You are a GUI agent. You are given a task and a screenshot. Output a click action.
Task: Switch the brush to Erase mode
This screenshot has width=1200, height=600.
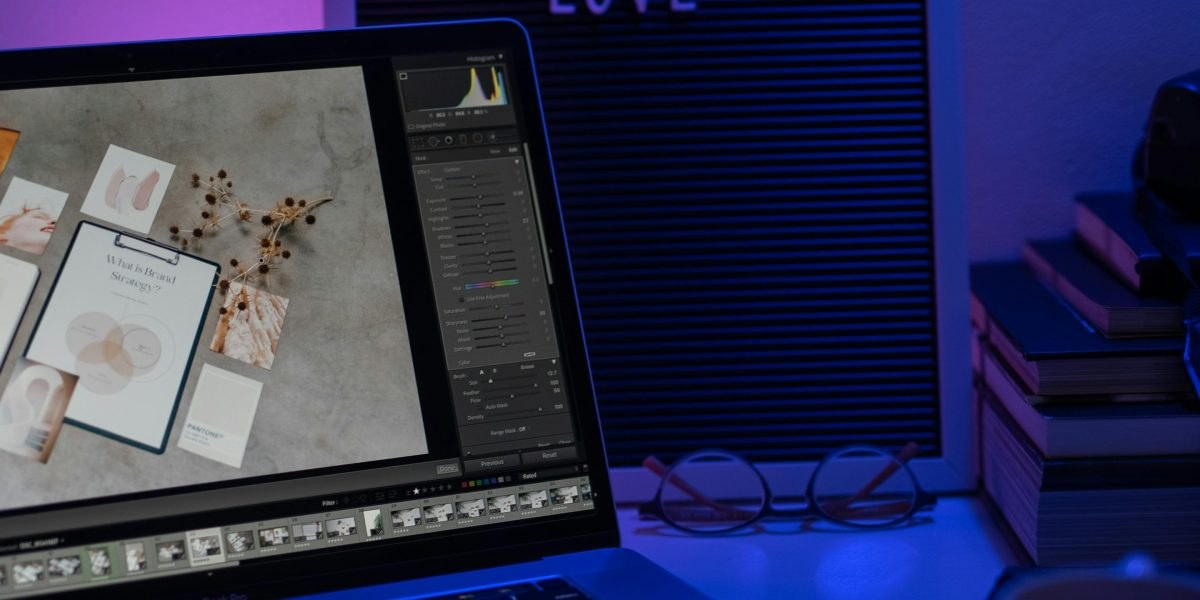[x=527, y=367]
